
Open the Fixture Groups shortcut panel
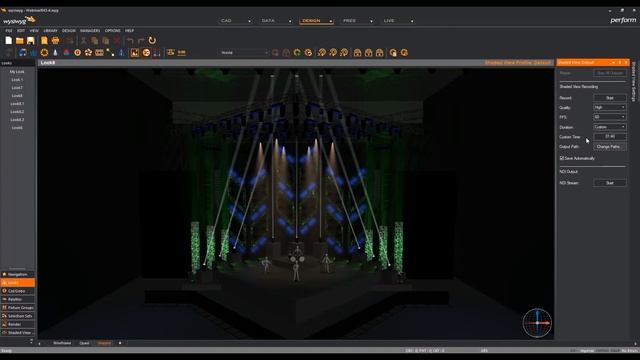(x=18, y=307)
